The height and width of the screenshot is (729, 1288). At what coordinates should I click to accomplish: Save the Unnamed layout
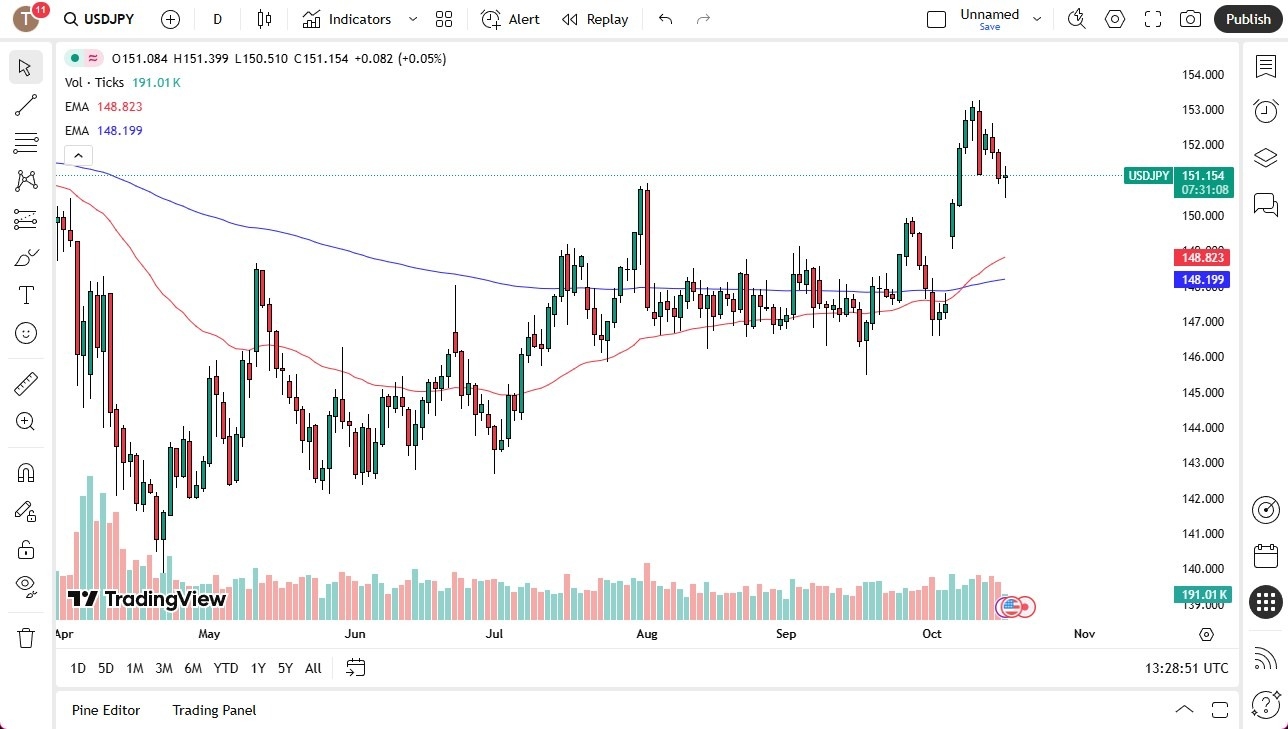[x=989, y=27]
